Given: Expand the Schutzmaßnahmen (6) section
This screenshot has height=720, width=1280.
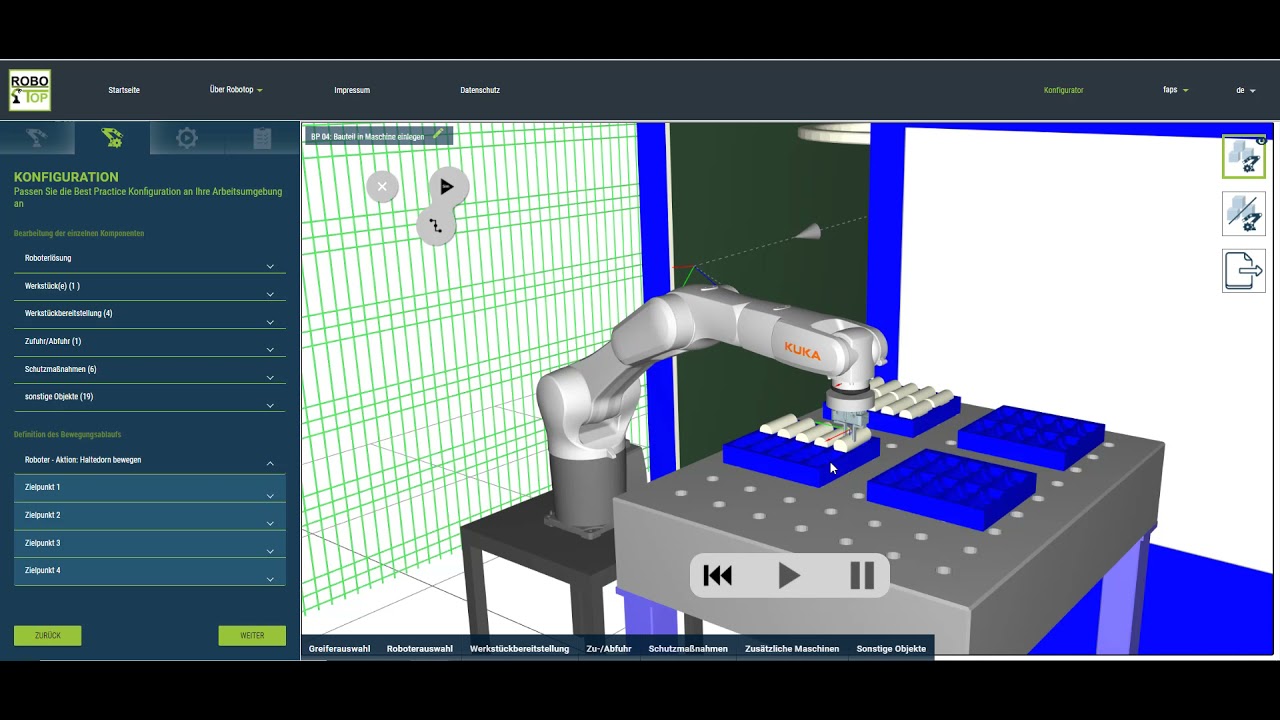Looking at the screenshot, I should coord(150,370).
